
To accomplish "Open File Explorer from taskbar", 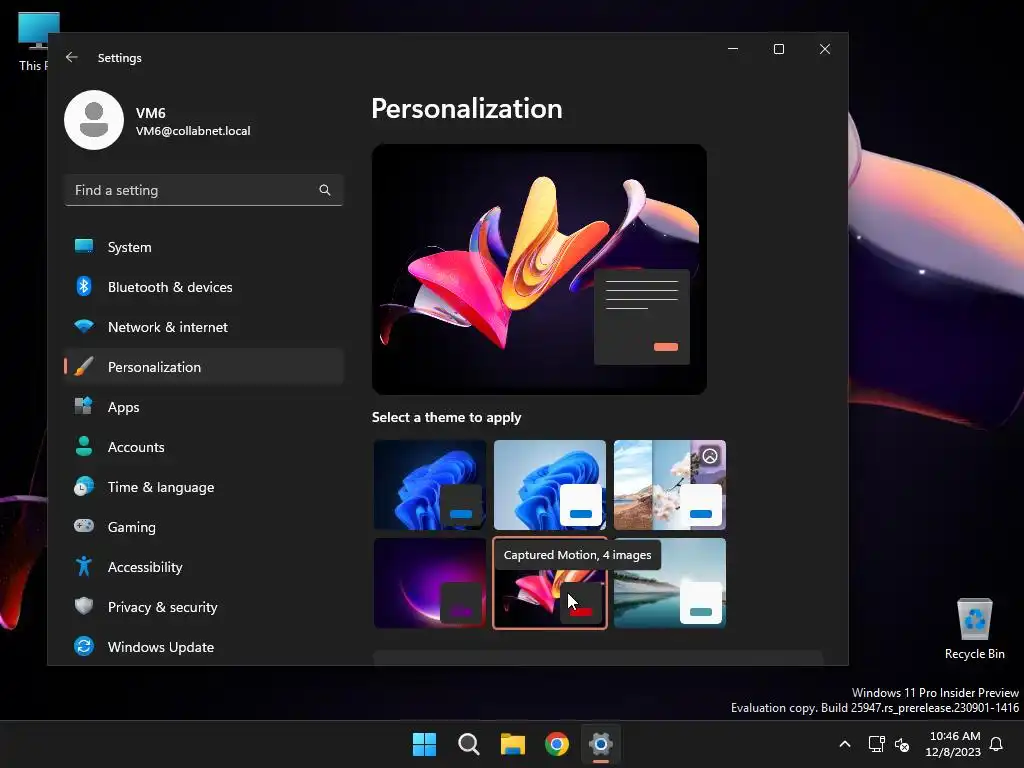I will point(513,744).
